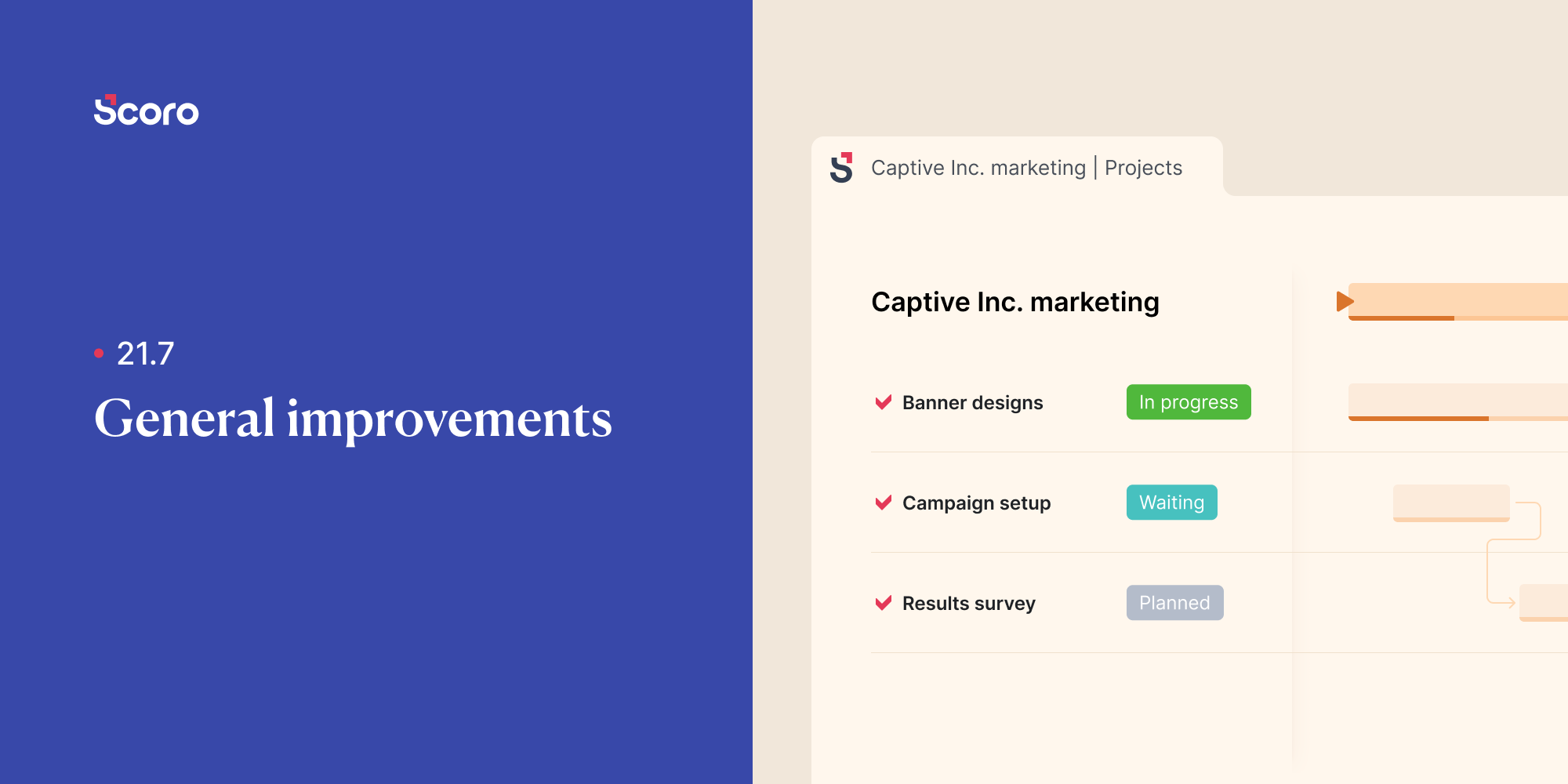The height and width of the screenshot is (784, 1568).
Task: Click the white Scoro logo
Action: click(147, 111)
